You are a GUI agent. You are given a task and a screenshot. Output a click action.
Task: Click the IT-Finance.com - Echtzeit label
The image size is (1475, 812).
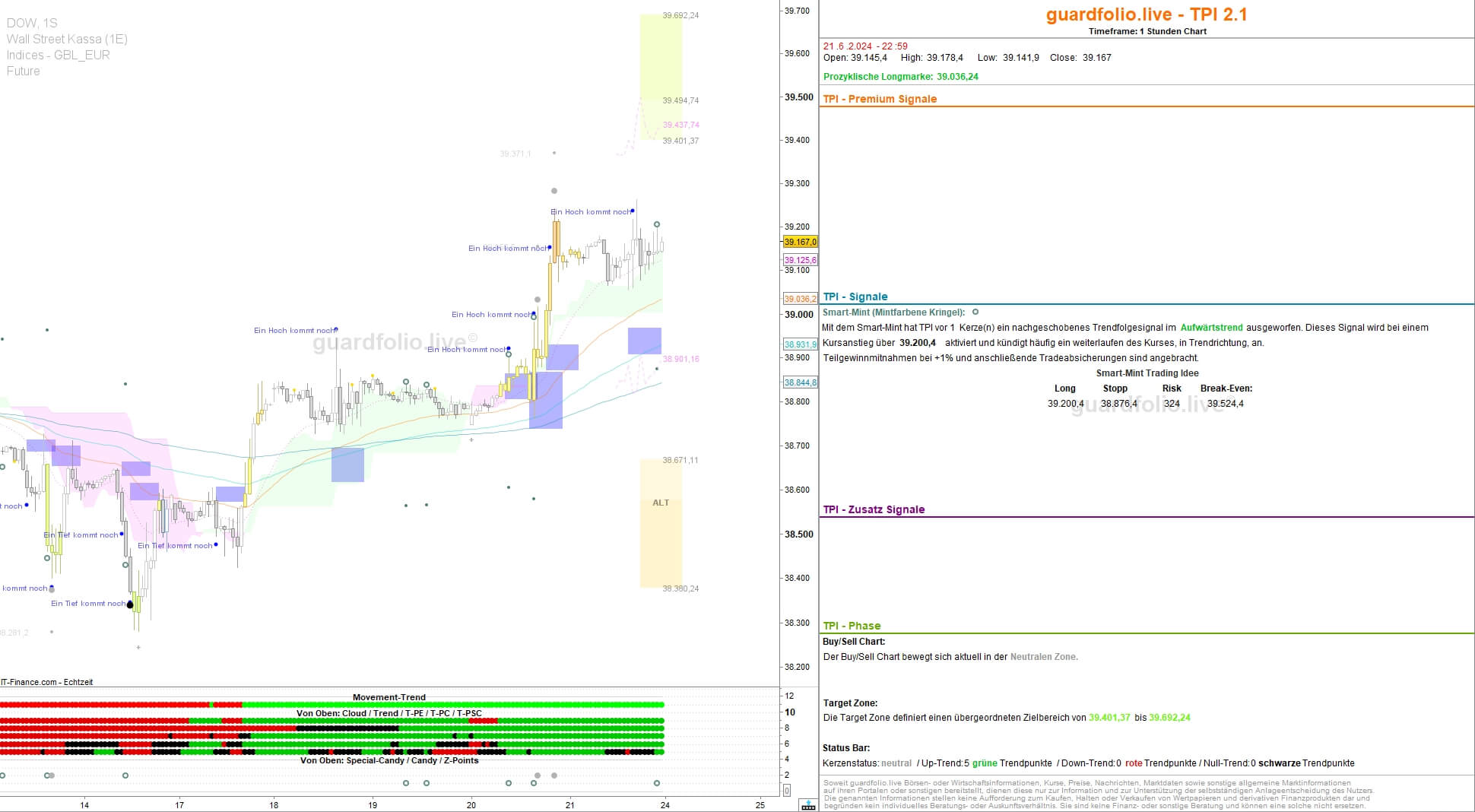(46, 682)
